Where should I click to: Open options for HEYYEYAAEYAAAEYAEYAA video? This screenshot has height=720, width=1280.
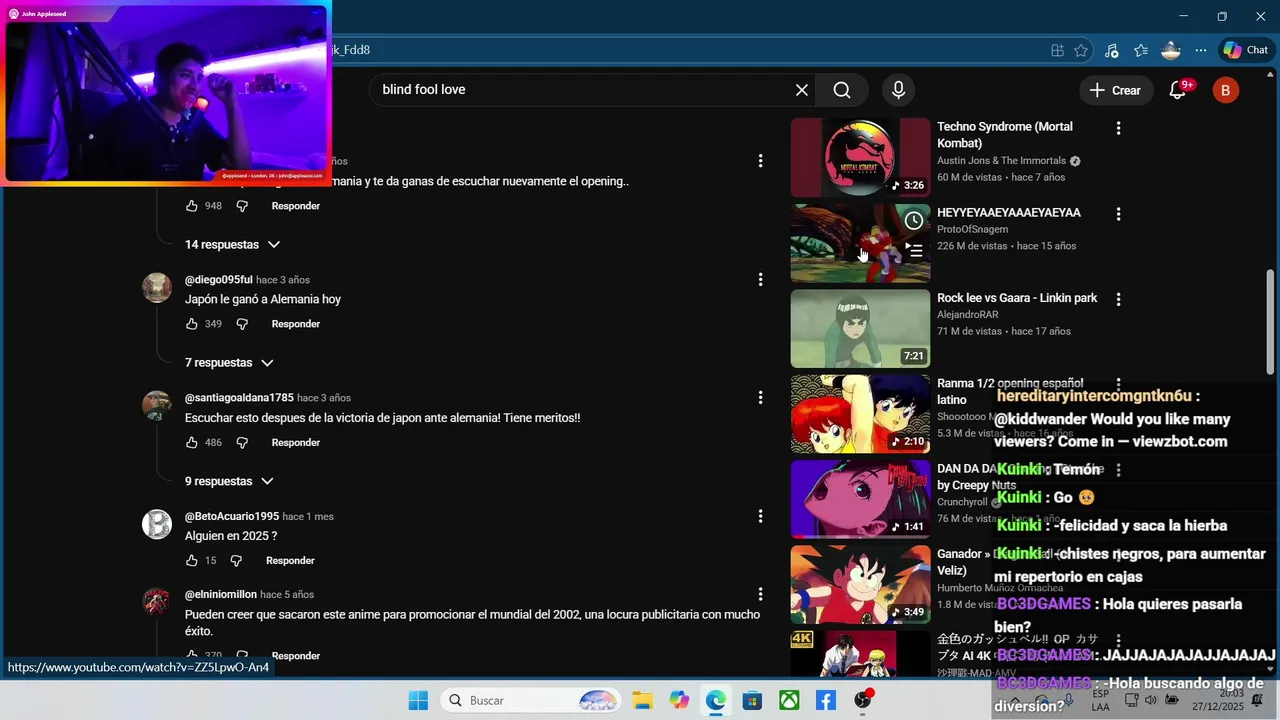tap(1118, 213)
